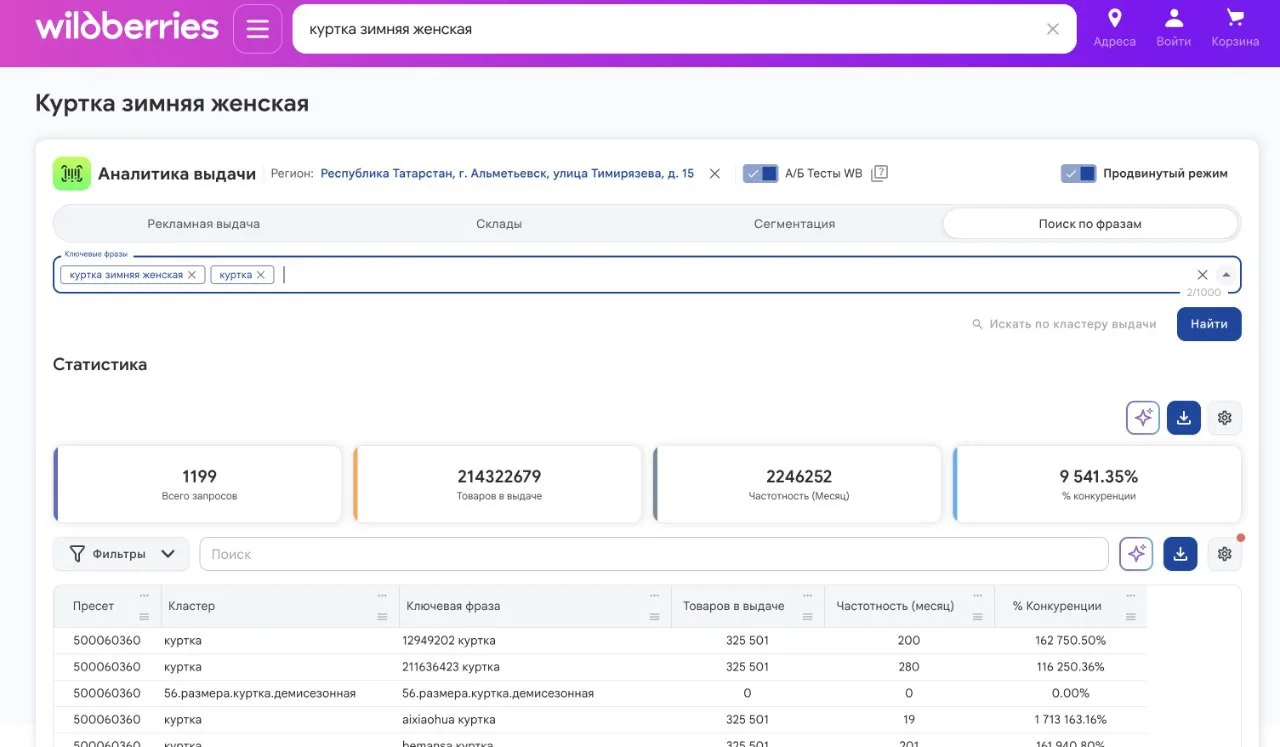Remove the 'куртка зимняя женская' phrase chip

coord(192,275)
